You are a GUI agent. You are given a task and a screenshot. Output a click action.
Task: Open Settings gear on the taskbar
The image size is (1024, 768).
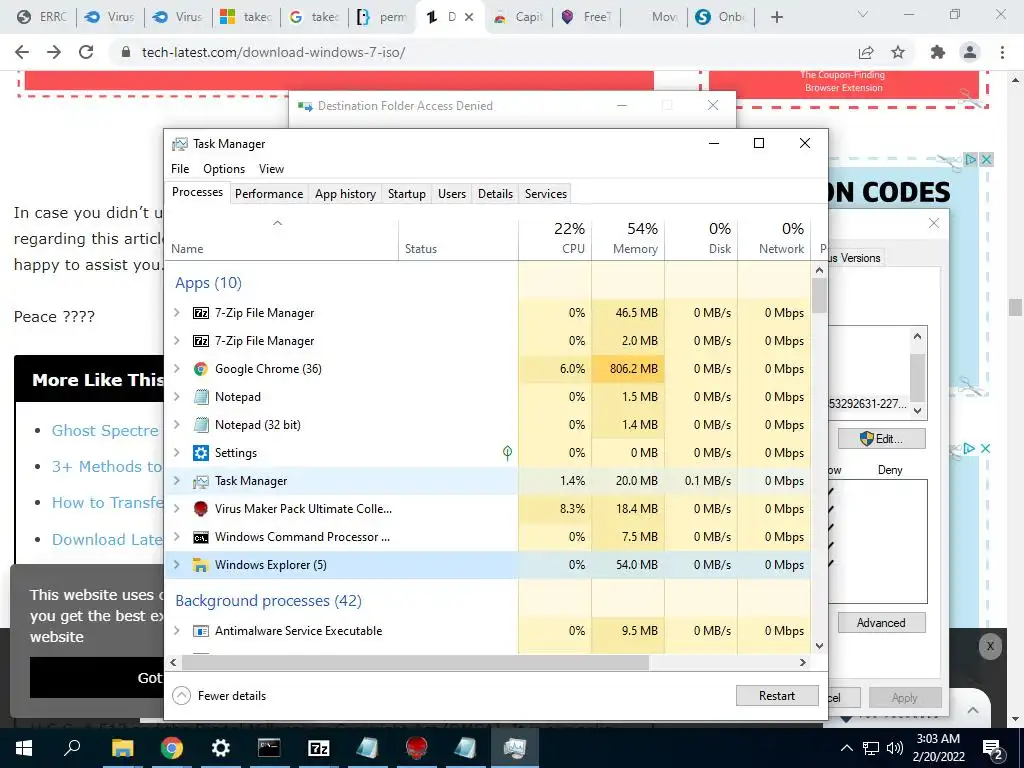(221, 748)
